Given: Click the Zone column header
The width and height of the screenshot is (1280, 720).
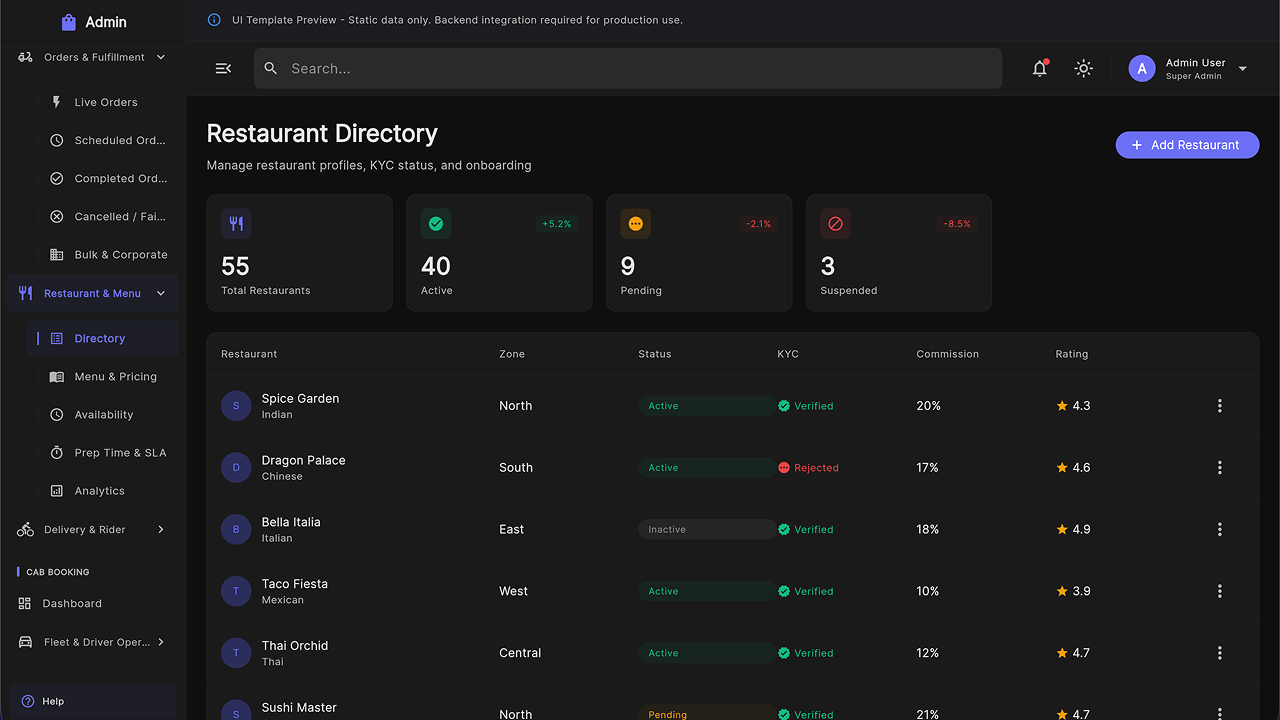Looking at the screenshot, I should [x=512, y=354].
